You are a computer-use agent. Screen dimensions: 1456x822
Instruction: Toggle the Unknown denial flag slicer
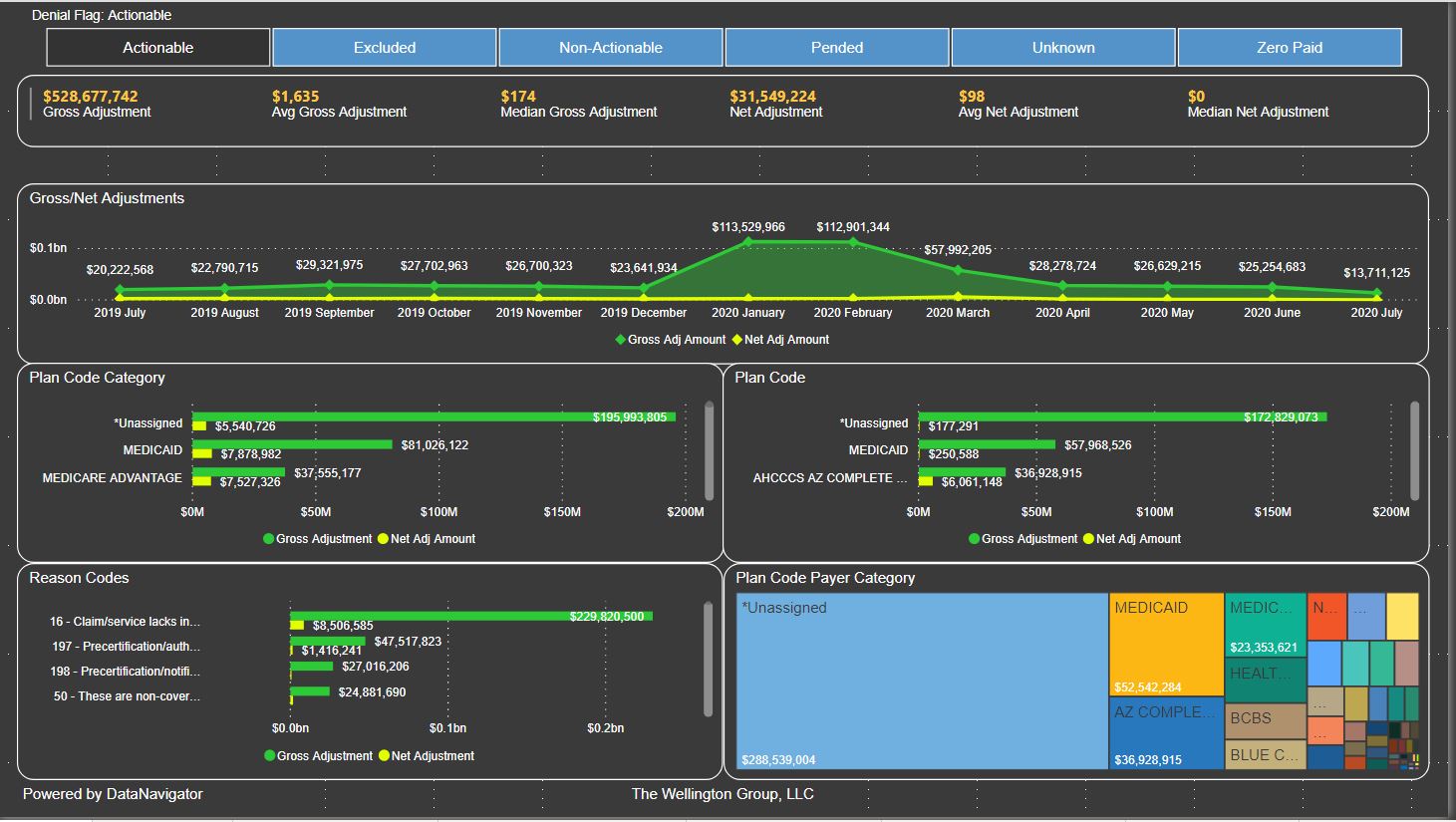point(1062,48)
